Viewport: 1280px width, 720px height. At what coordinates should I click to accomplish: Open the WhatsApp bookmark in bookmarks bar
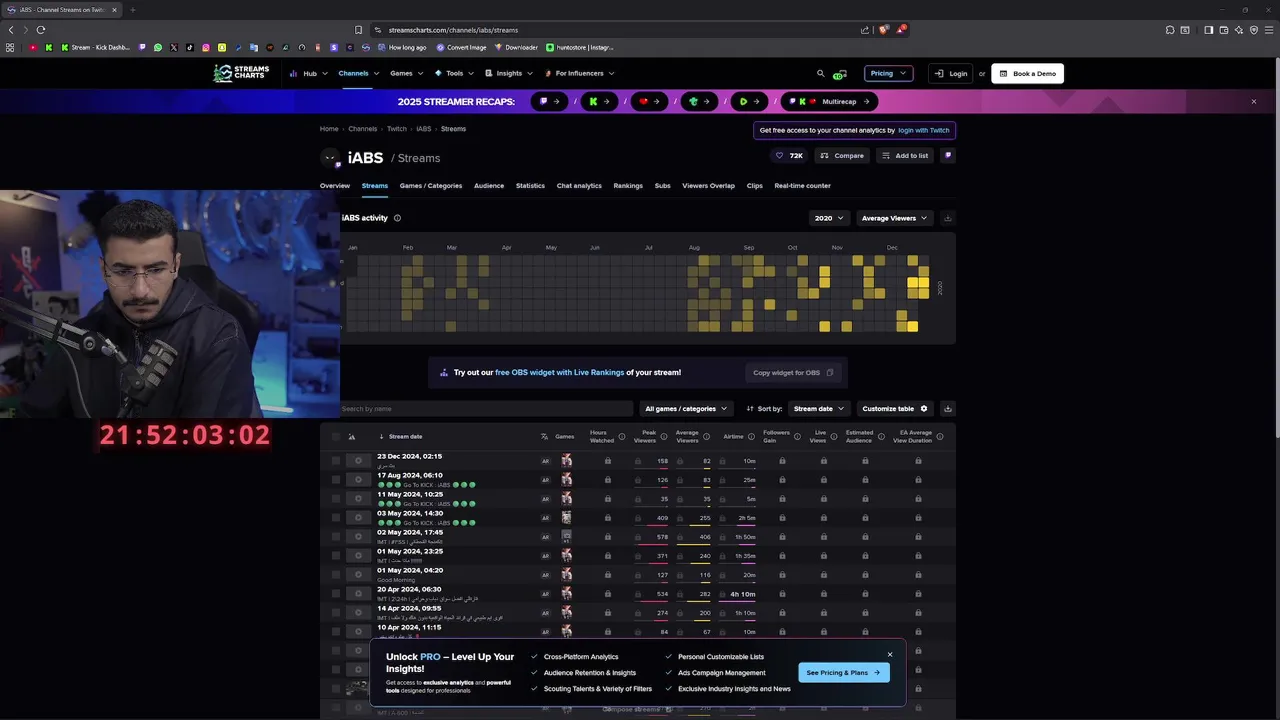click(x=158, y=47)
